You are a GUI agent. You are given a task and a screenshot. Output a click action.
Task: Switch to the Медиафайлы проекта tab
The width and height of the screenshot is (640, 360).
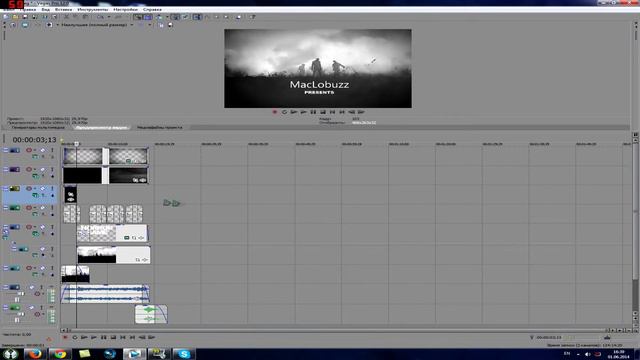(160, 127)
